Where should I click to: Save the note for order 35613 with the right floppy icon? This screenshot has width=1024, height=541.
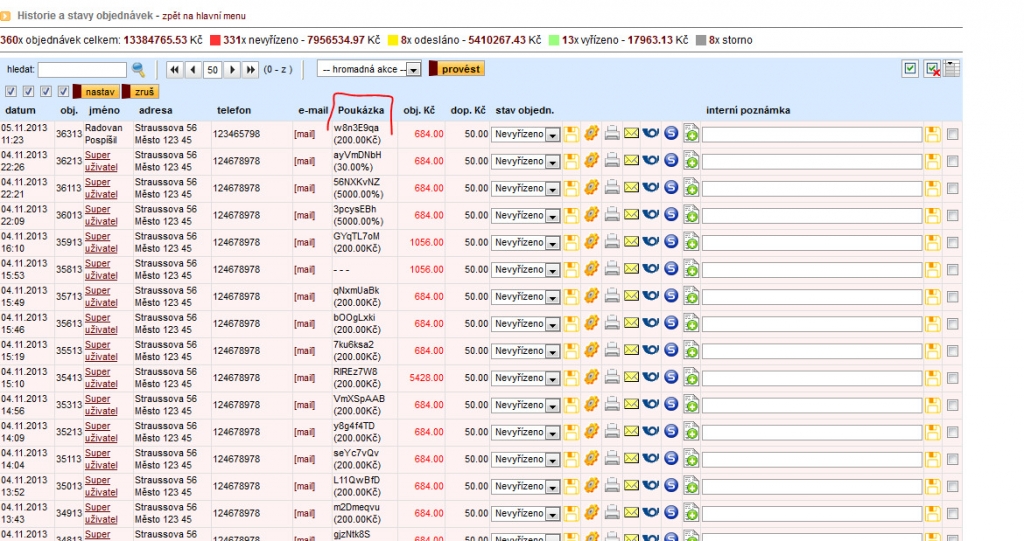point(933,323)
